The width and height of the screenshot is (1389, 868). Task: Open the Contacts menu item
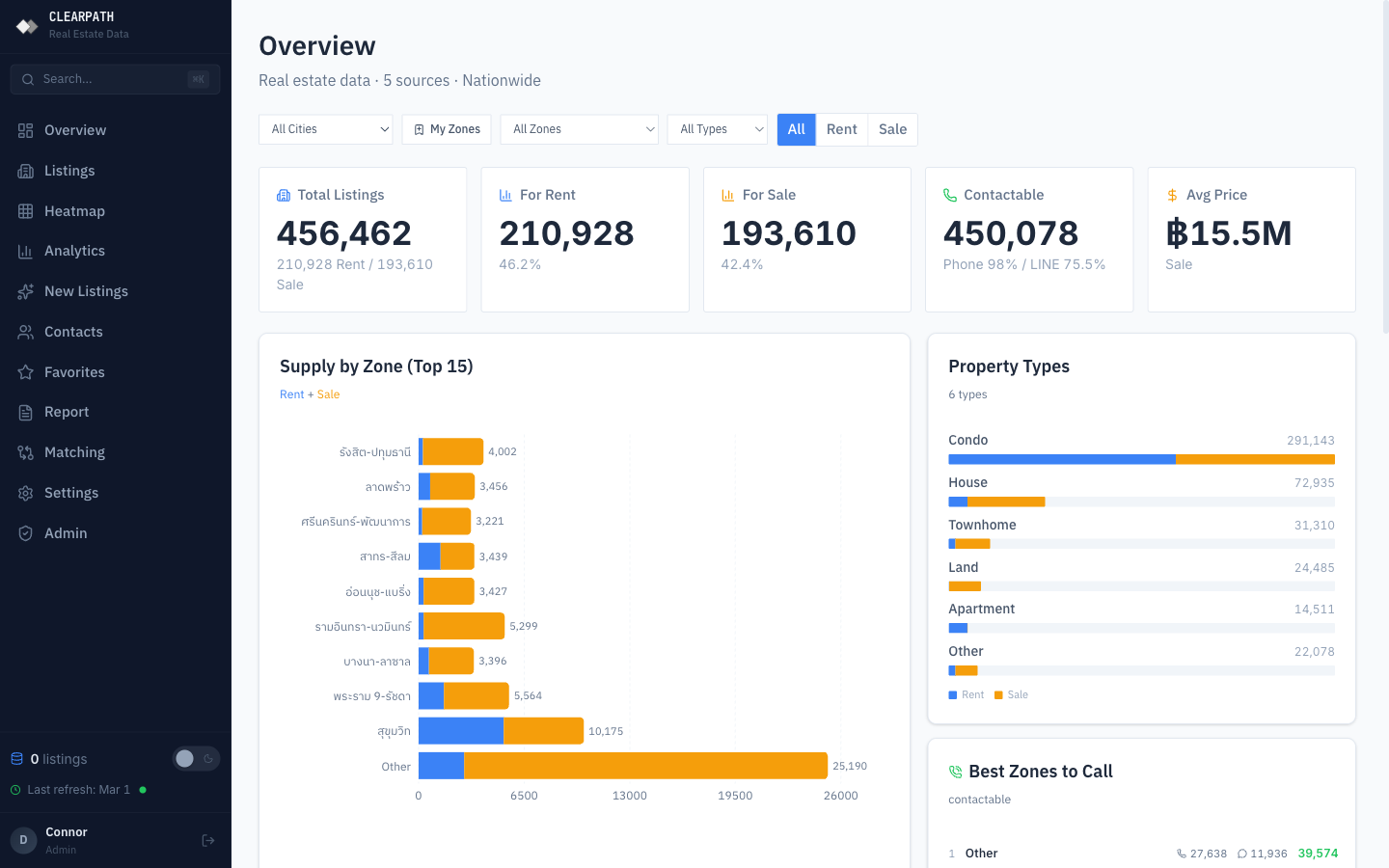click(x=73, y=332)
